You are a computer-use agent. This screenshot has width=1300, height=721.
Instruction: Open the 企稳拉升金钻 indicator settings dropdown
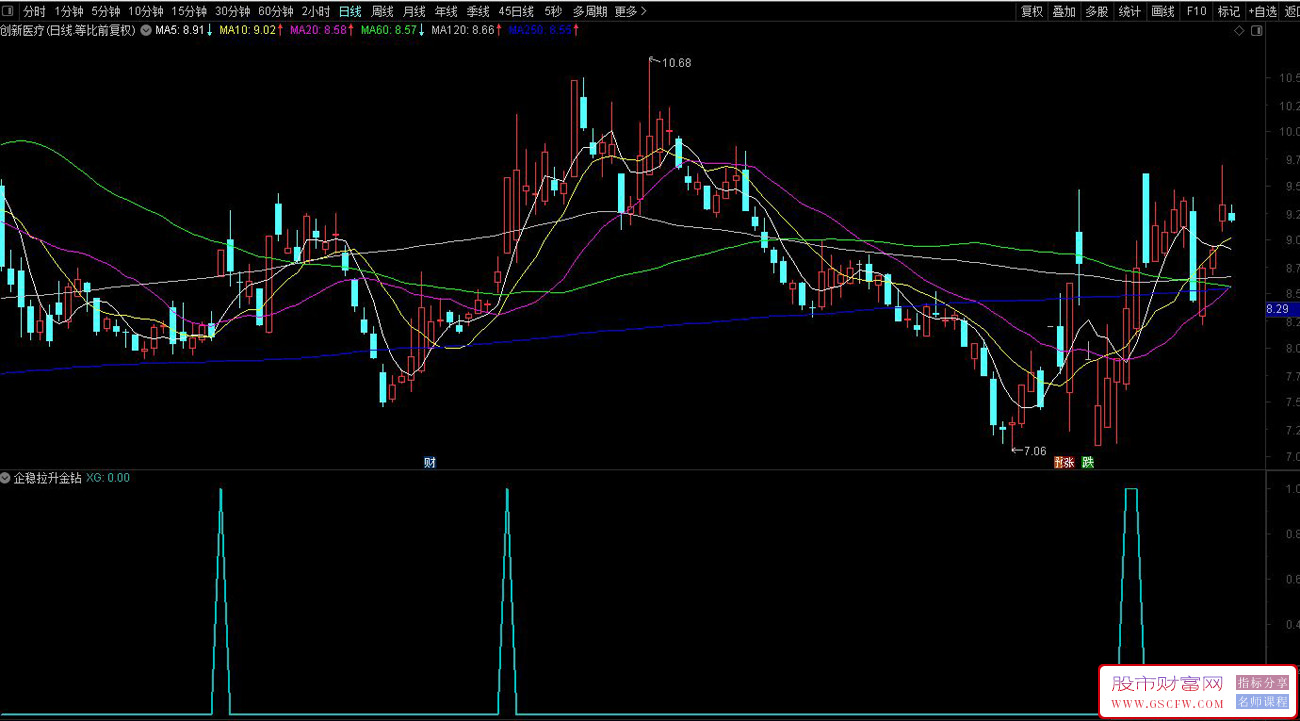coord(6,478)
